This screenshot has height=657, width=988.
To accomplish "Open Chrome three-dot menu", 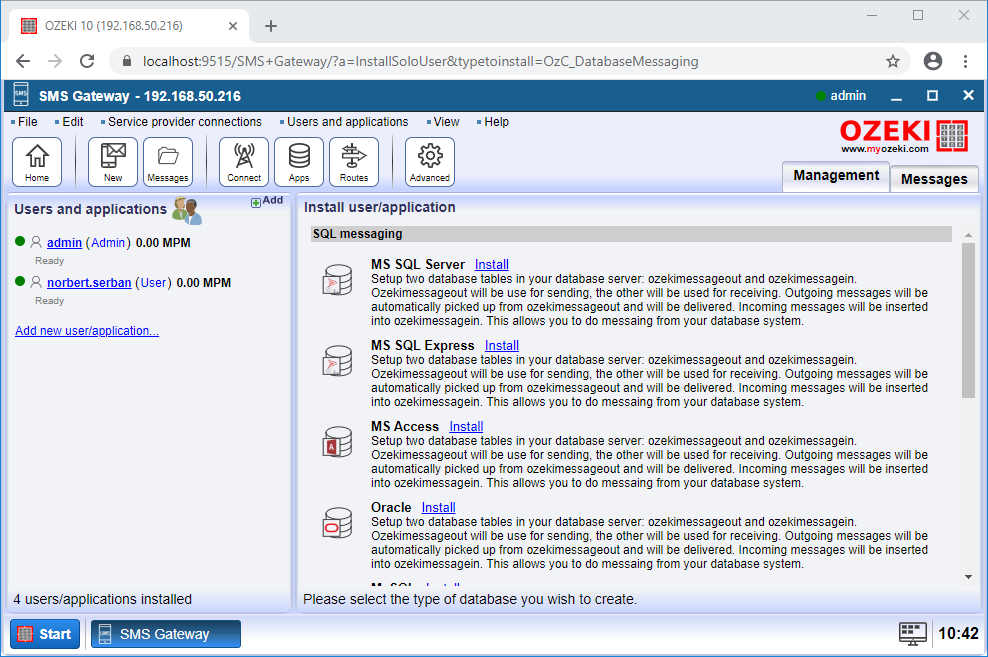I will (965, 61).
